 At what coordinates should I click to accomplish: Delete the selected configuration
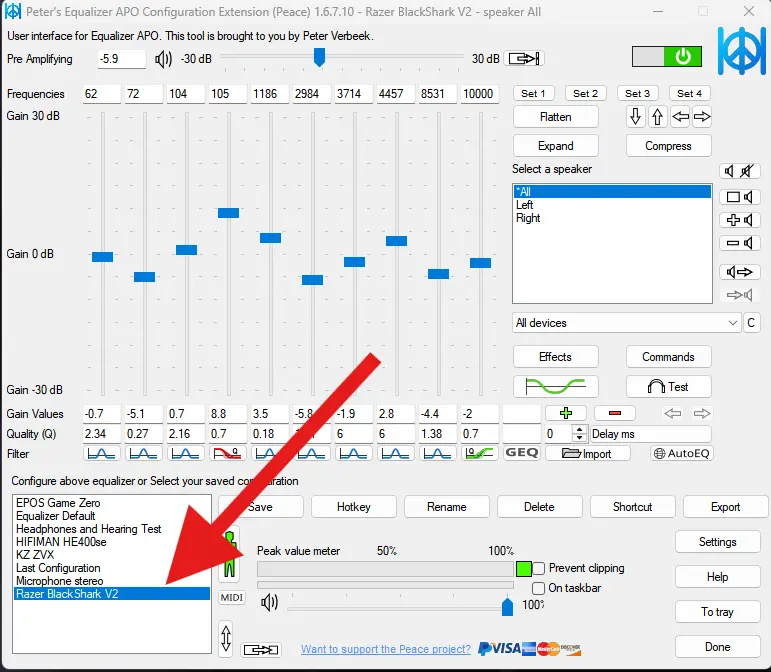pos(539,507)
